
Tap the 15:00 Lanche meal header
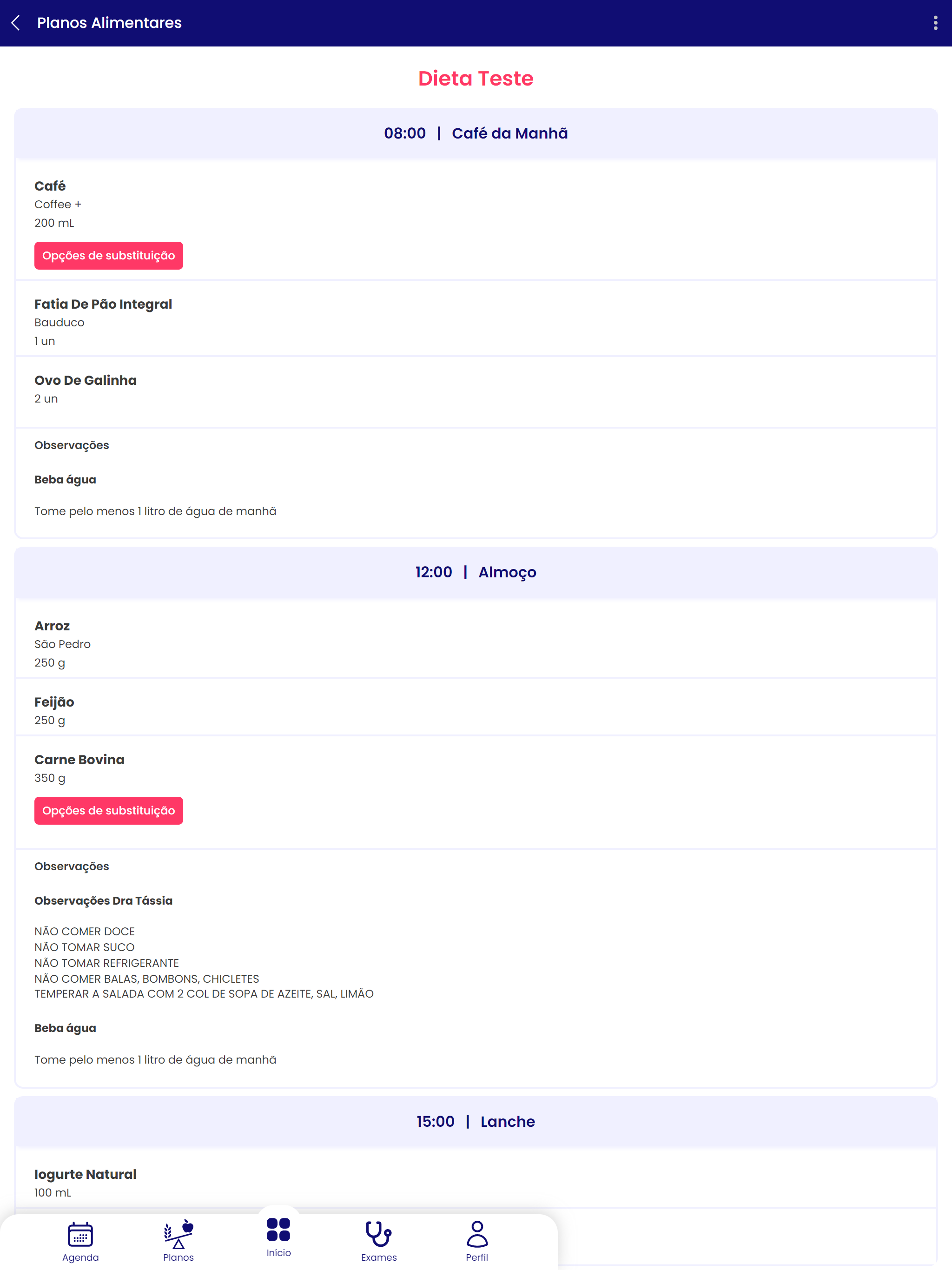(x=476, y=1122)
